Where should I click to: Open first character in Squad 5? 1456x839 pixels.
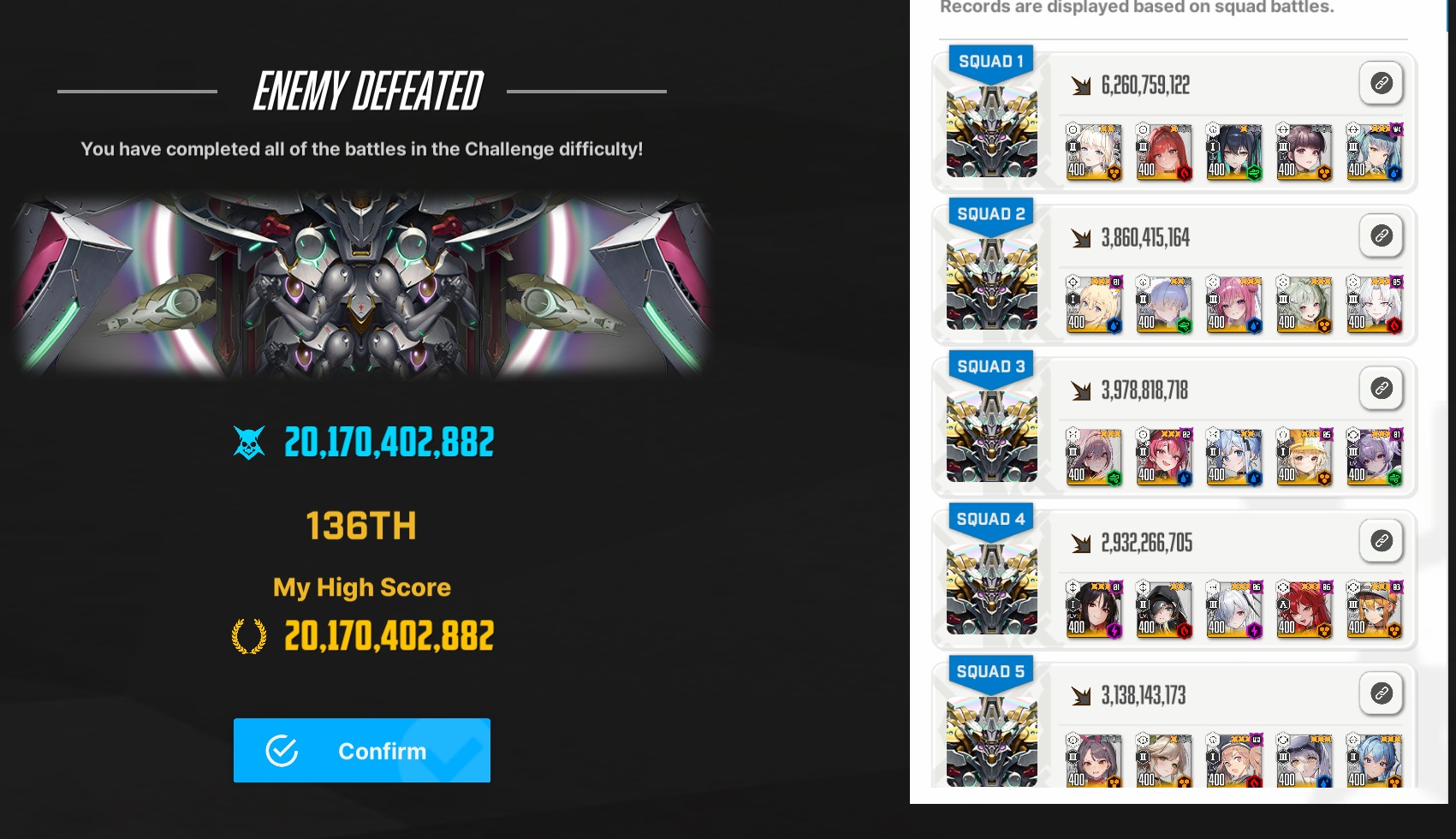[1094, 760]
